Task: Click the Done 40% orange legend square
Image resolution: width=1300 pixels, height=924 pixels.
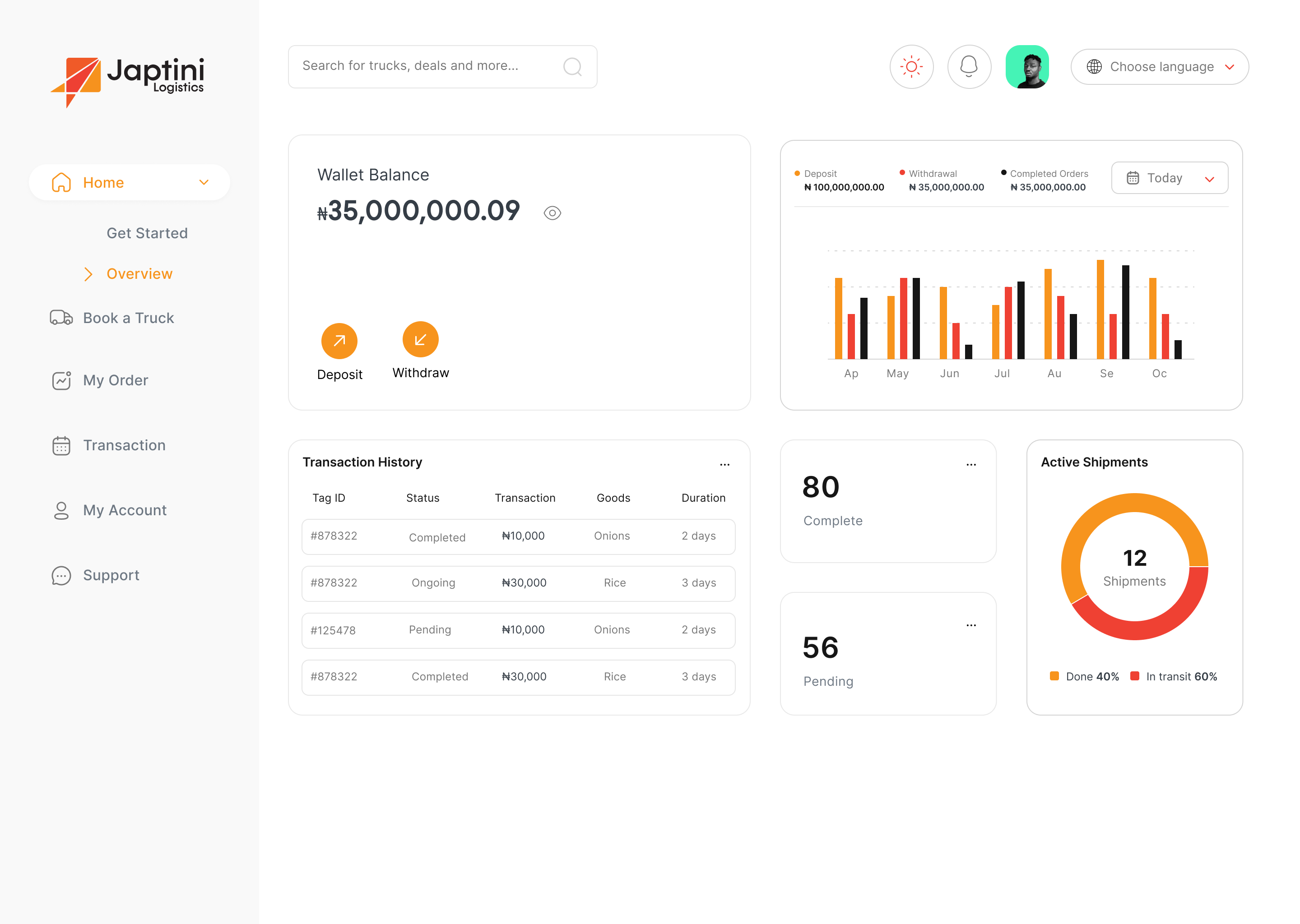Action: [1054, 676]
